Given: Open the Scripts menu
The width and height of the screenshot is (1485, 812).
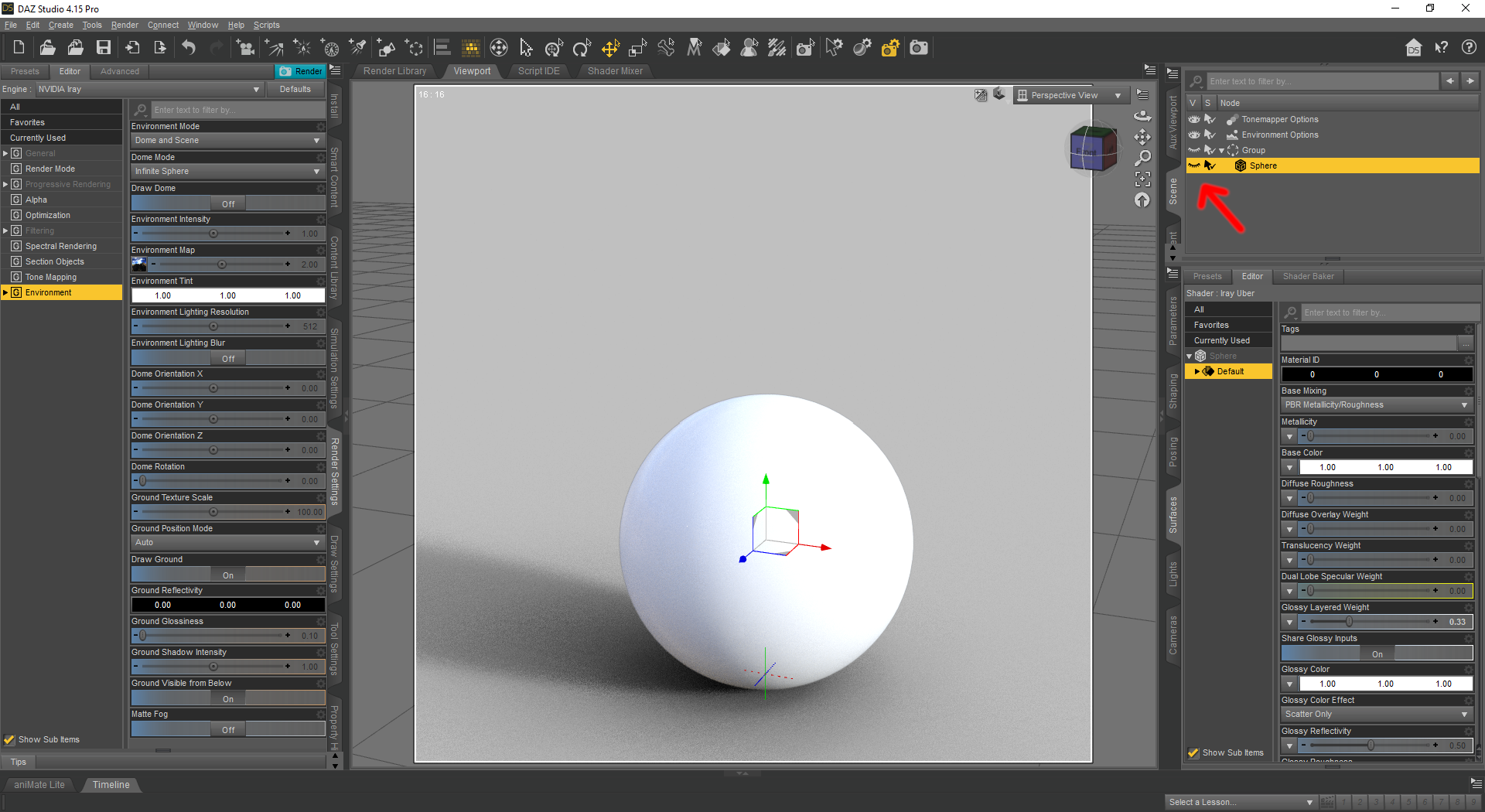Looking at the screenshot, I should pyautogui.click(x=266, y=25).
